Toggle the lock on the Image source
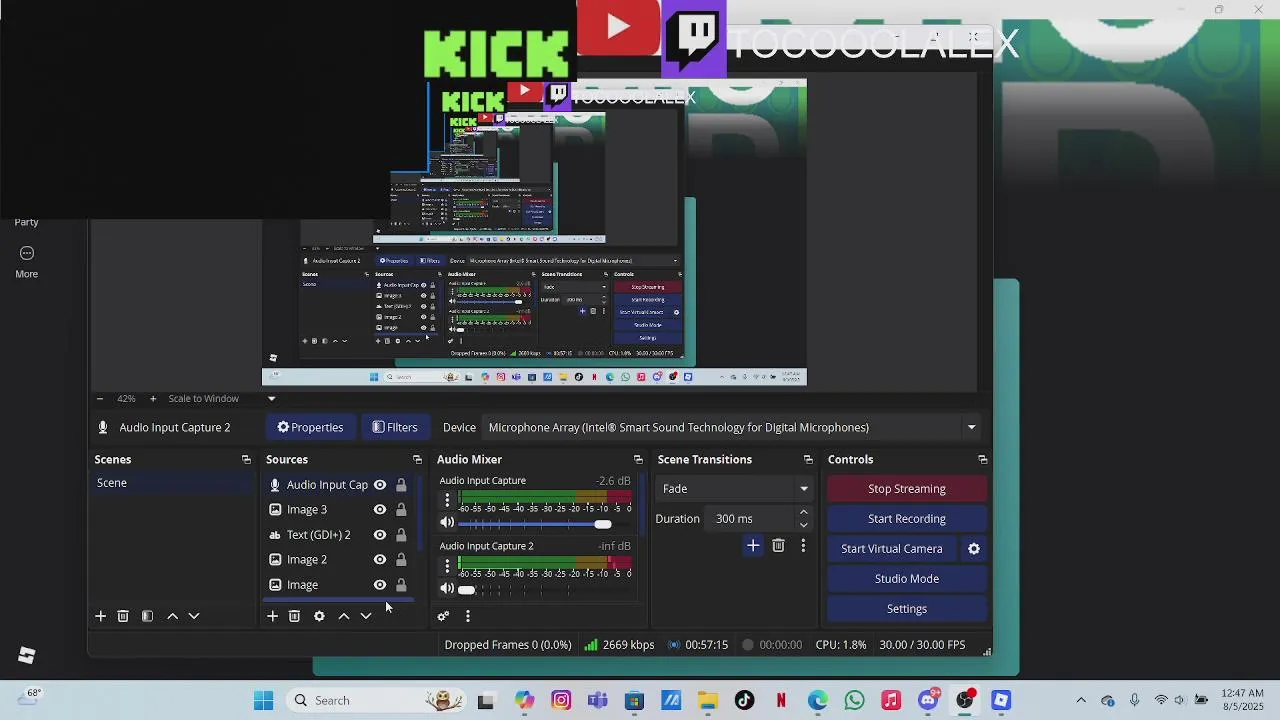This screenshot has width=1280, height=720. 401,585
